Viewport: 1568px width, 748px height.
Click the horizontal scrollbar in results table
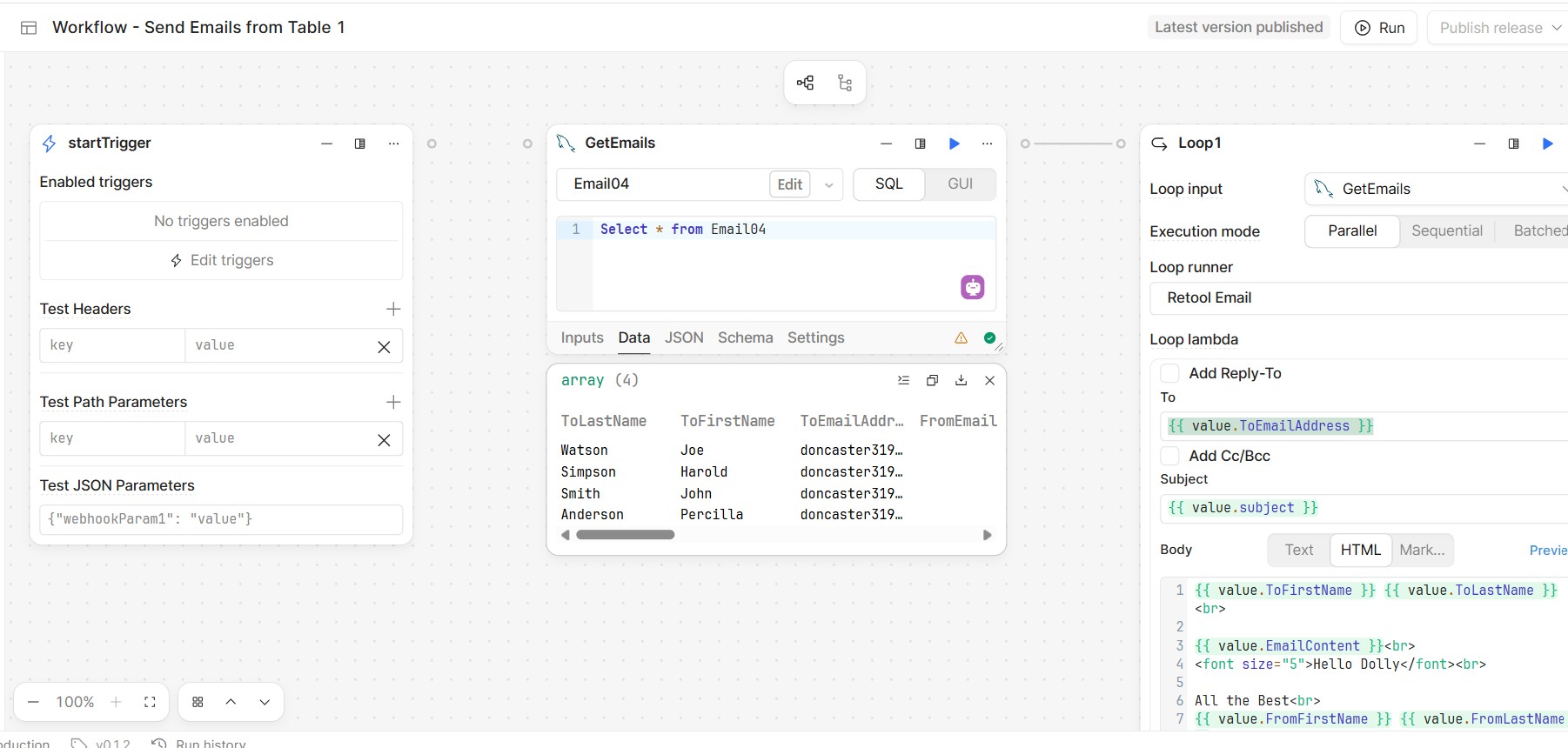[625, 535]
